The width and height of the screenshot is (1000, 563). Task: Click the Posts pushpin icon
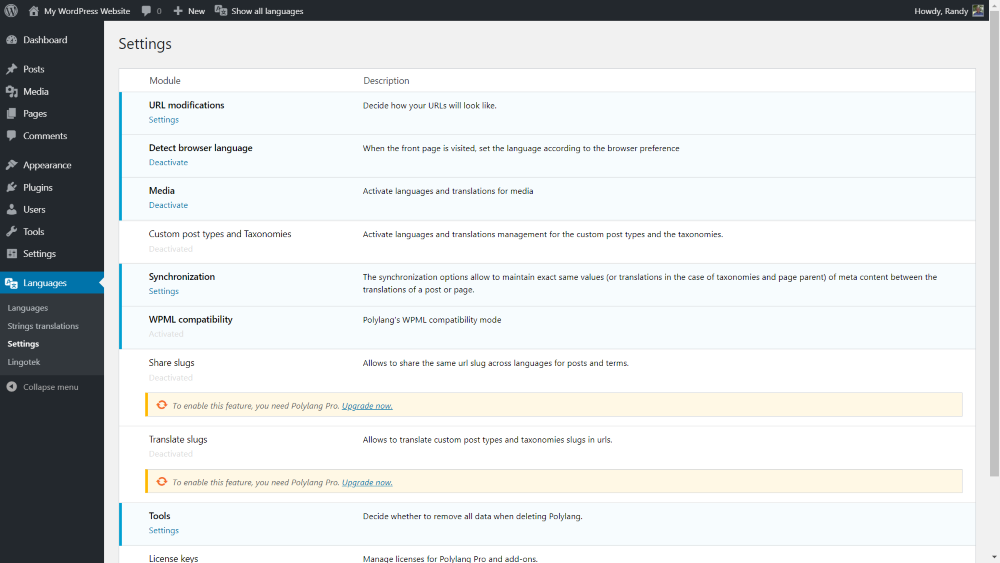11,69
